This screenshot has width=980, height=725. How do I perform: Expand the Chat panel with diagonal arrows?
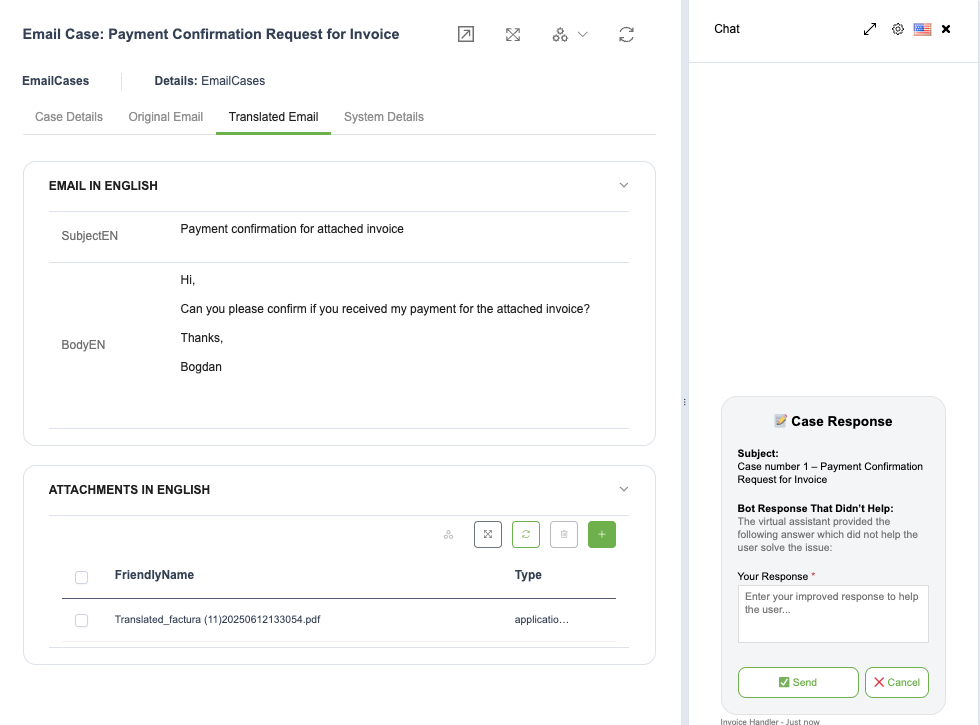click(x=870, y=29)
